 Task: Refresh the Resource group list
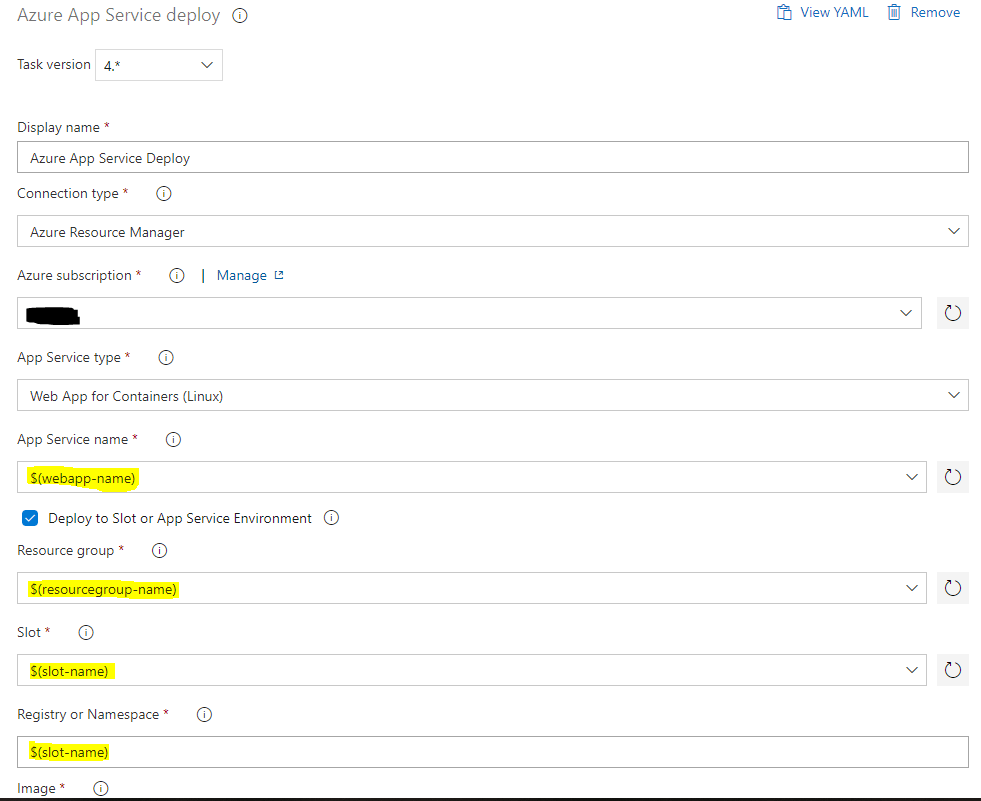coord(952,588)
